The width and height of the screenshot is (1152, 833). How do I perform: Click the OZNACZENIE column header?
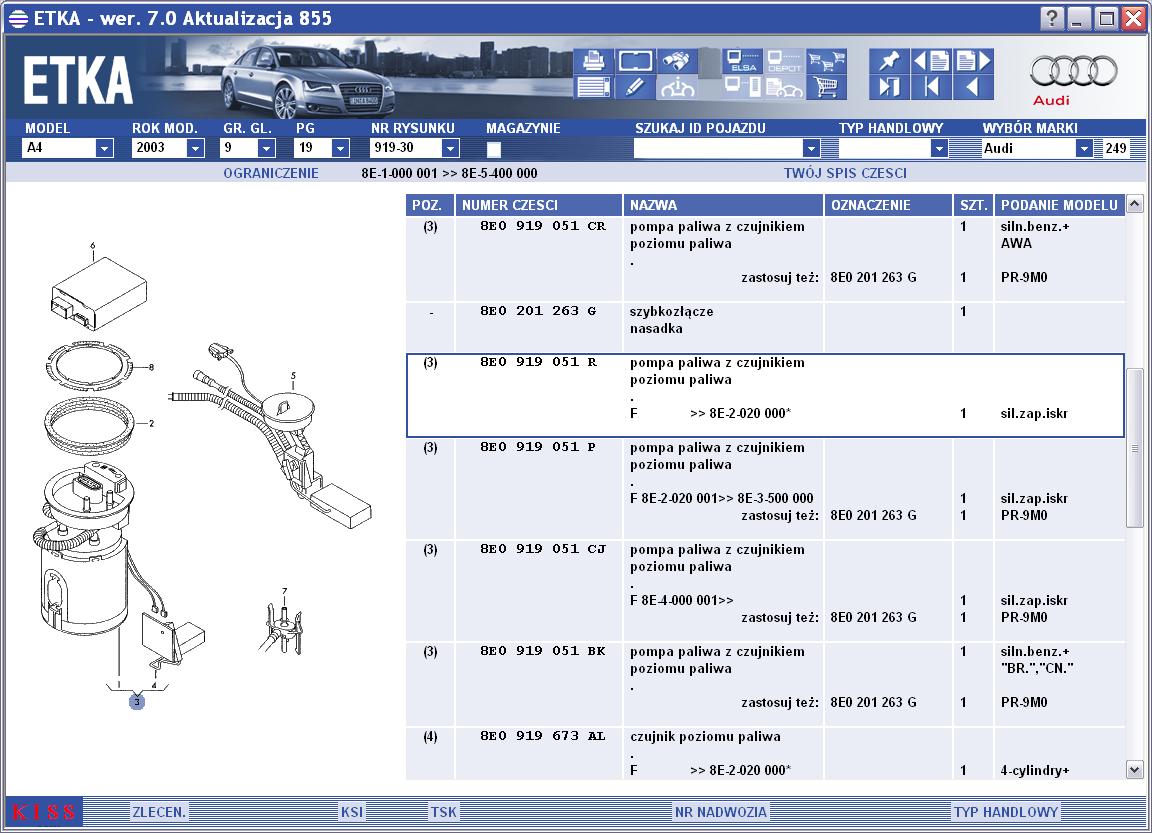pyautogui.click(x=888, y=205)
